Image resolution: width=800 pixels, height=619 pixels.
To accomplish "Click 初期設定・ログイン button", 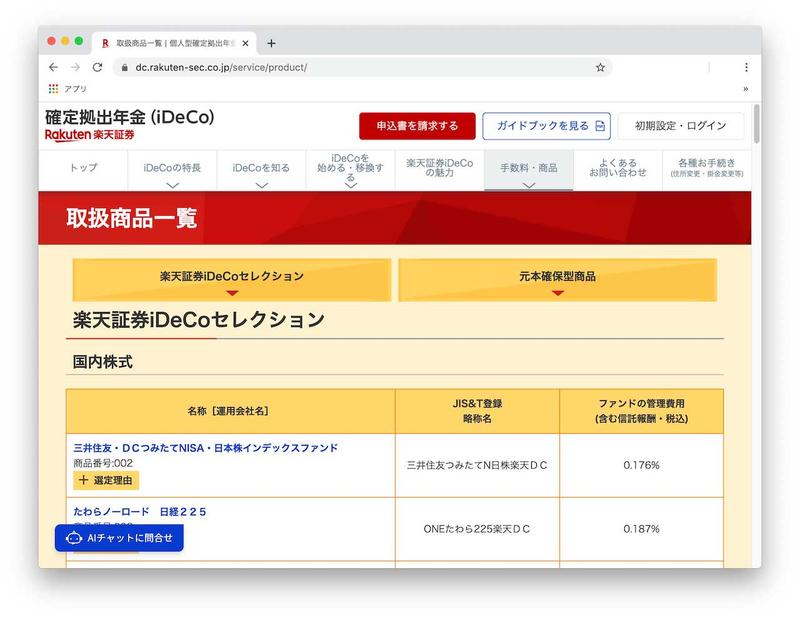I will 681,126.
